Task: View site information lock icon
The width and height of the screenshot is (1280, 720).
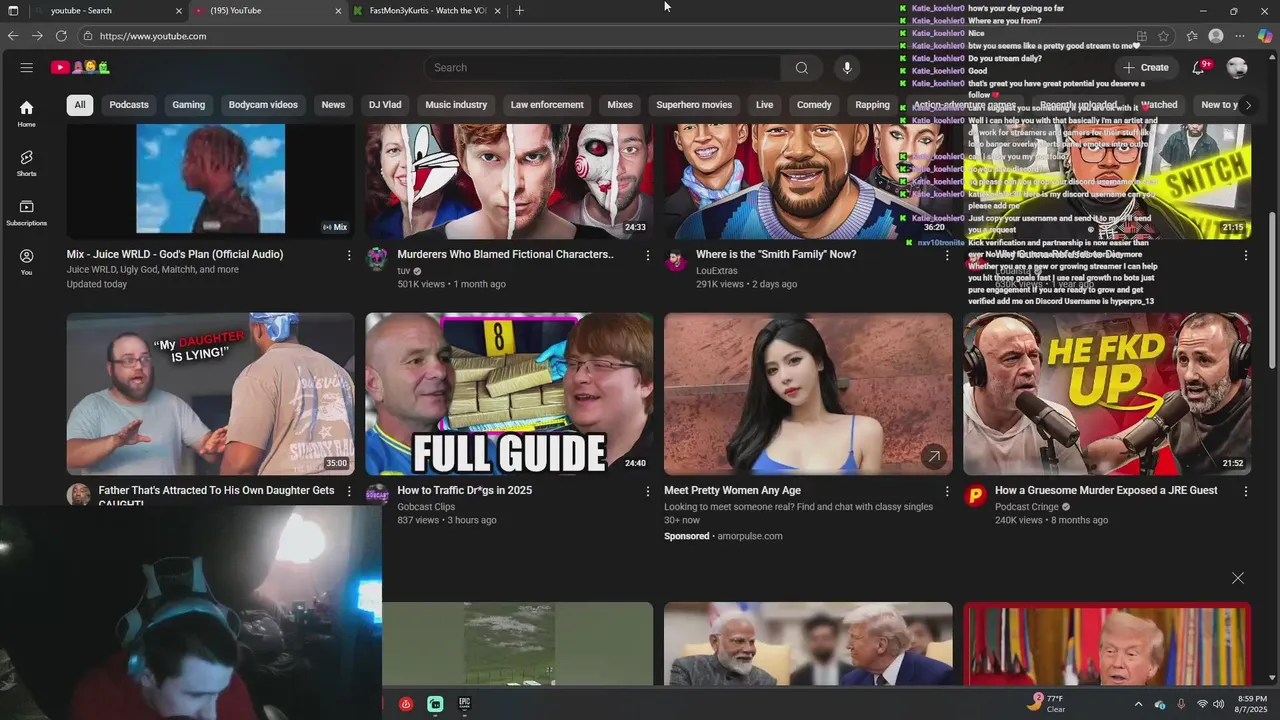Action: pos(88,36)
